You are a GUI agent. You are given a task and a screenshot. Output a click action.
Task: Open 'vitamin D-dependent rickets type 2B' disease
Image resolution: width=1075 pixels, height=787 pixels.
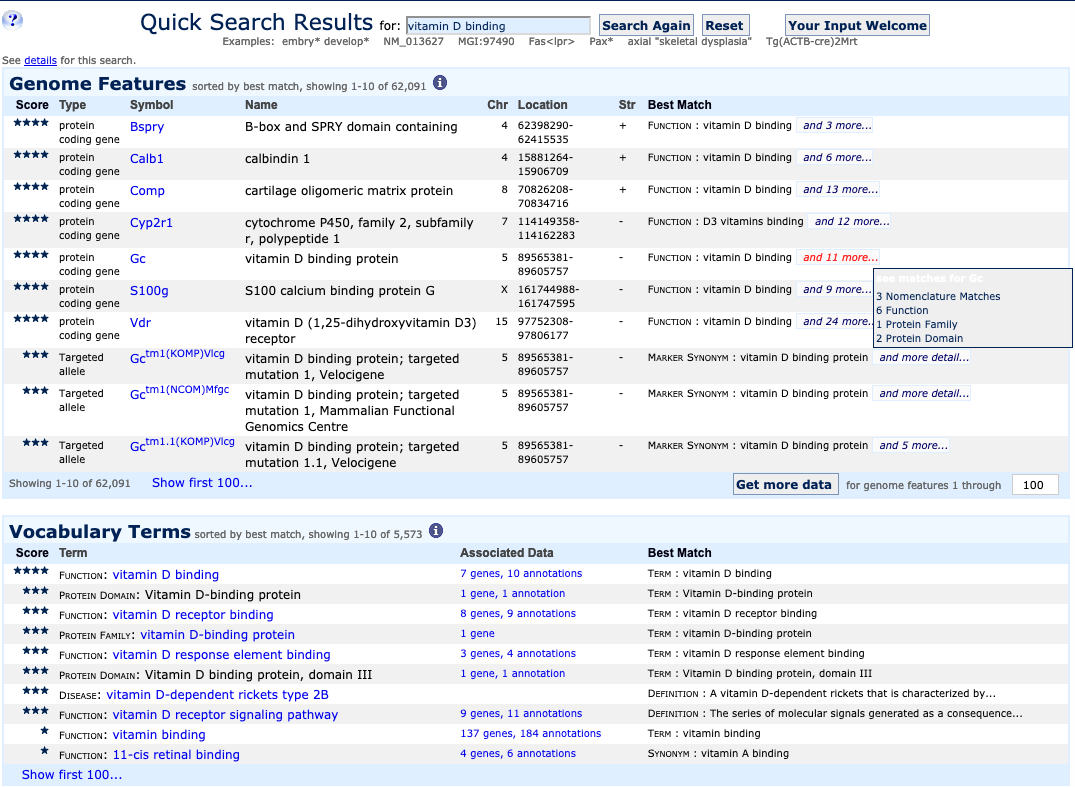coord(217,694)
